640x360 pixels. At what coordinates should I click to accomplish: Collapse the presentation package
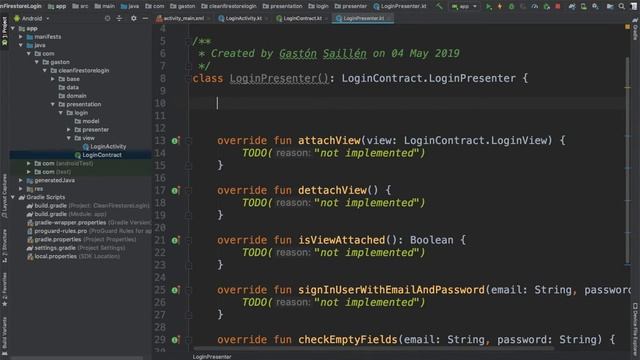[53, 104]
